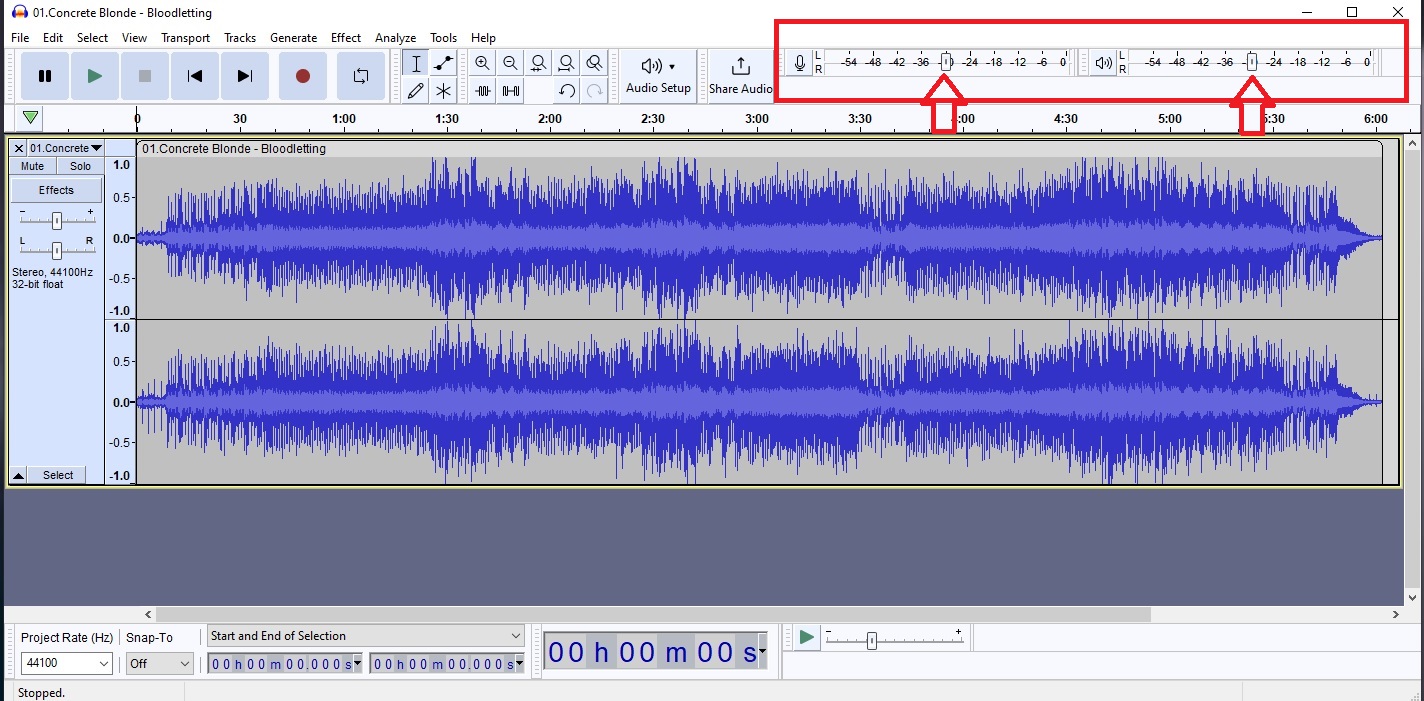Viewport: 1424px width, 701px height.
Task: Click the Zoom In magnifier
Action: (x=483, y=63)
